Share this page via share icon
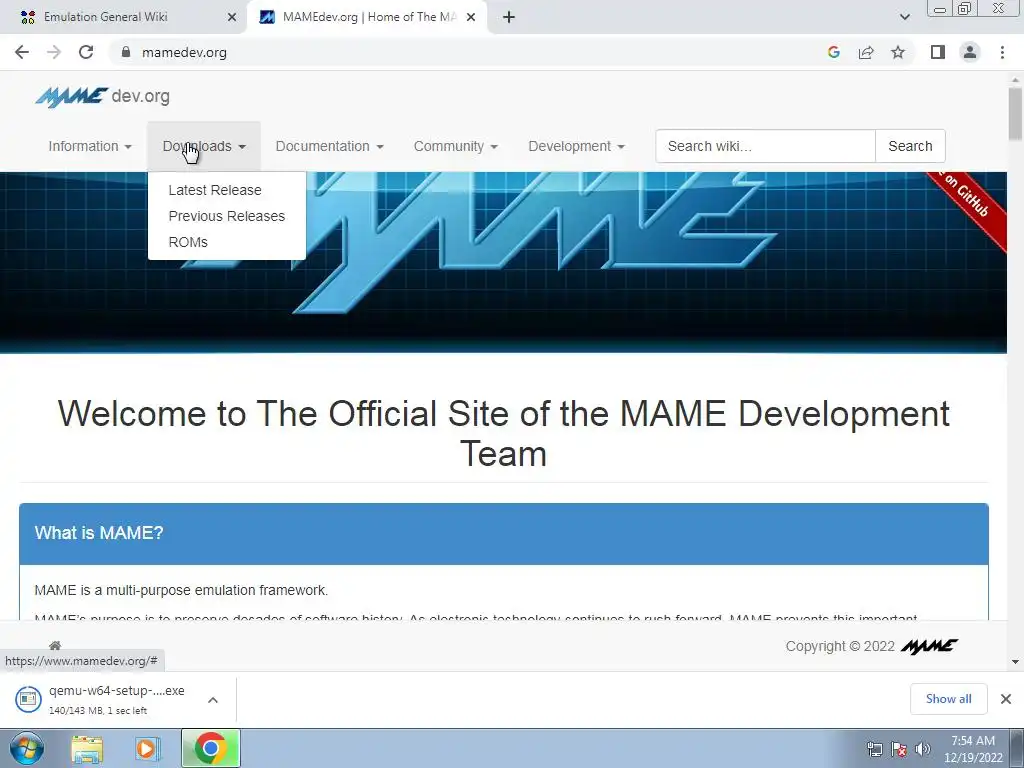1024x768 pixels. [x=866, y=52]
